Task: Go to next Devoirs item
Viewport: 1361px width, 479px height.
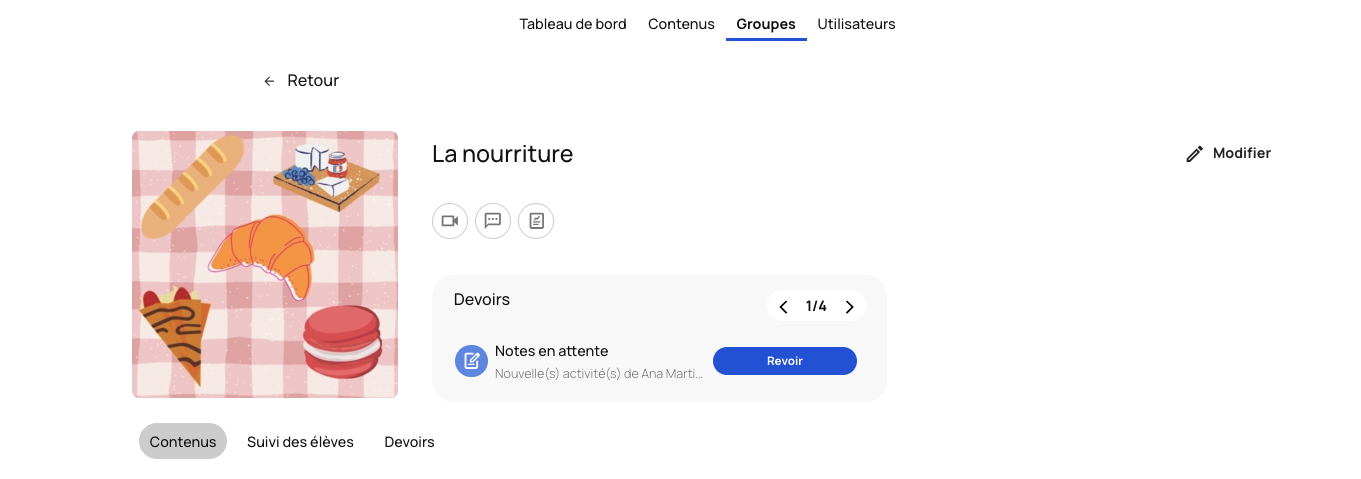Action: click(x=849, y=307)
